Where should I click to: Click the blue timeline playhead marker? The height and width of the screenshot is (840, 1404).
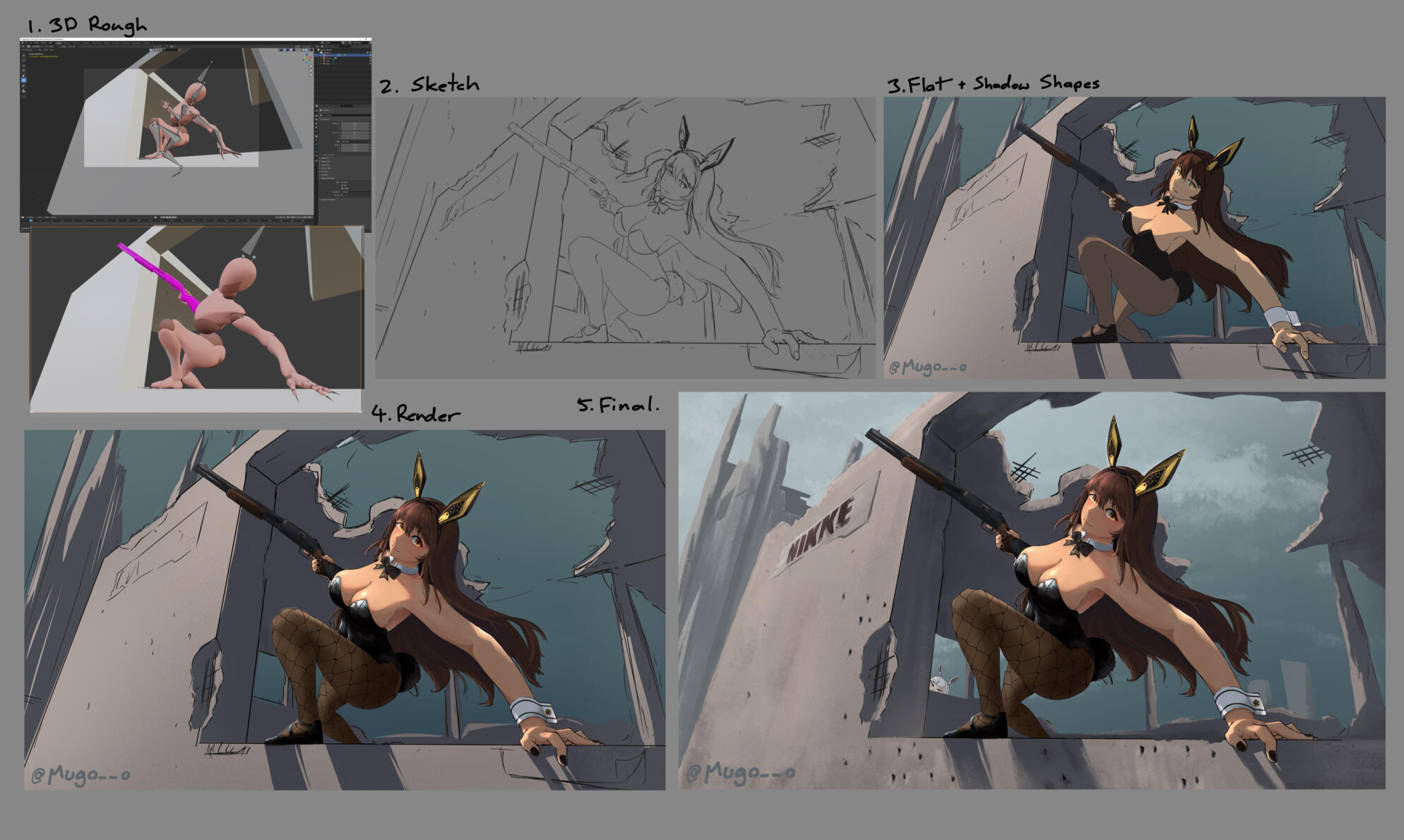(31, 220)
